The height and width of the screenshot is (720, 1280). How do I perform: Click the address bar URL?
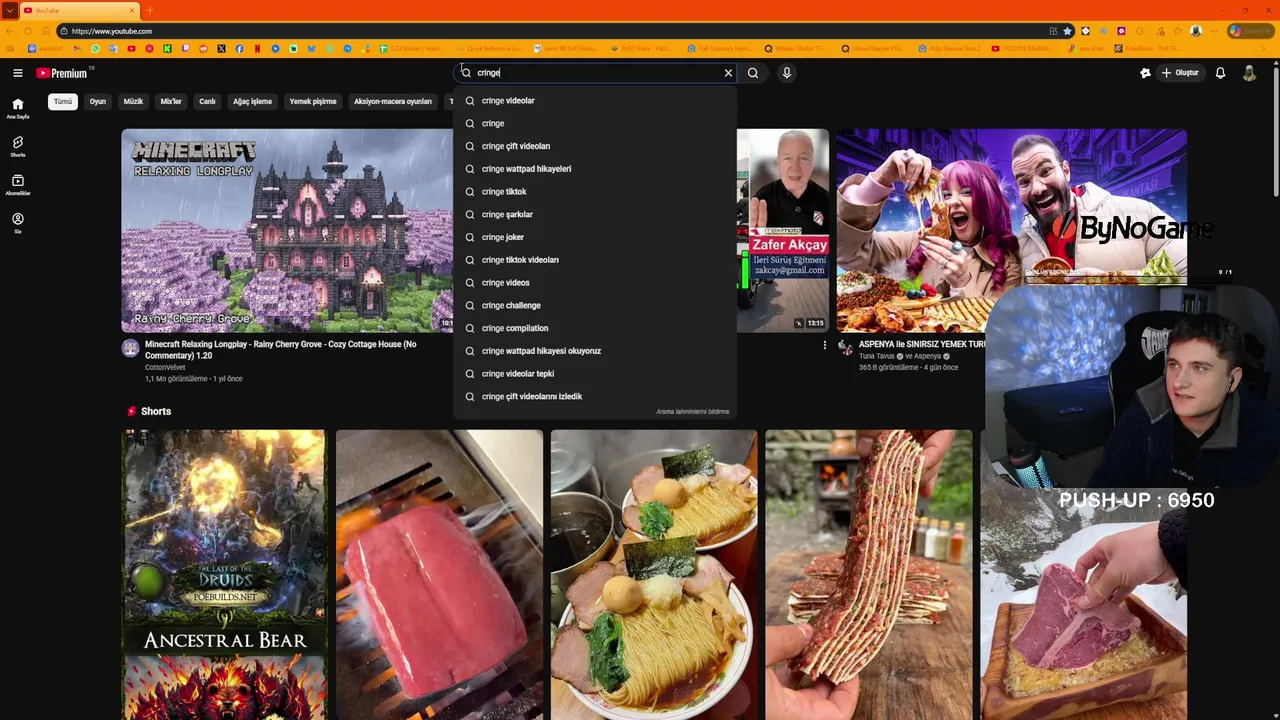pos(112,31)
